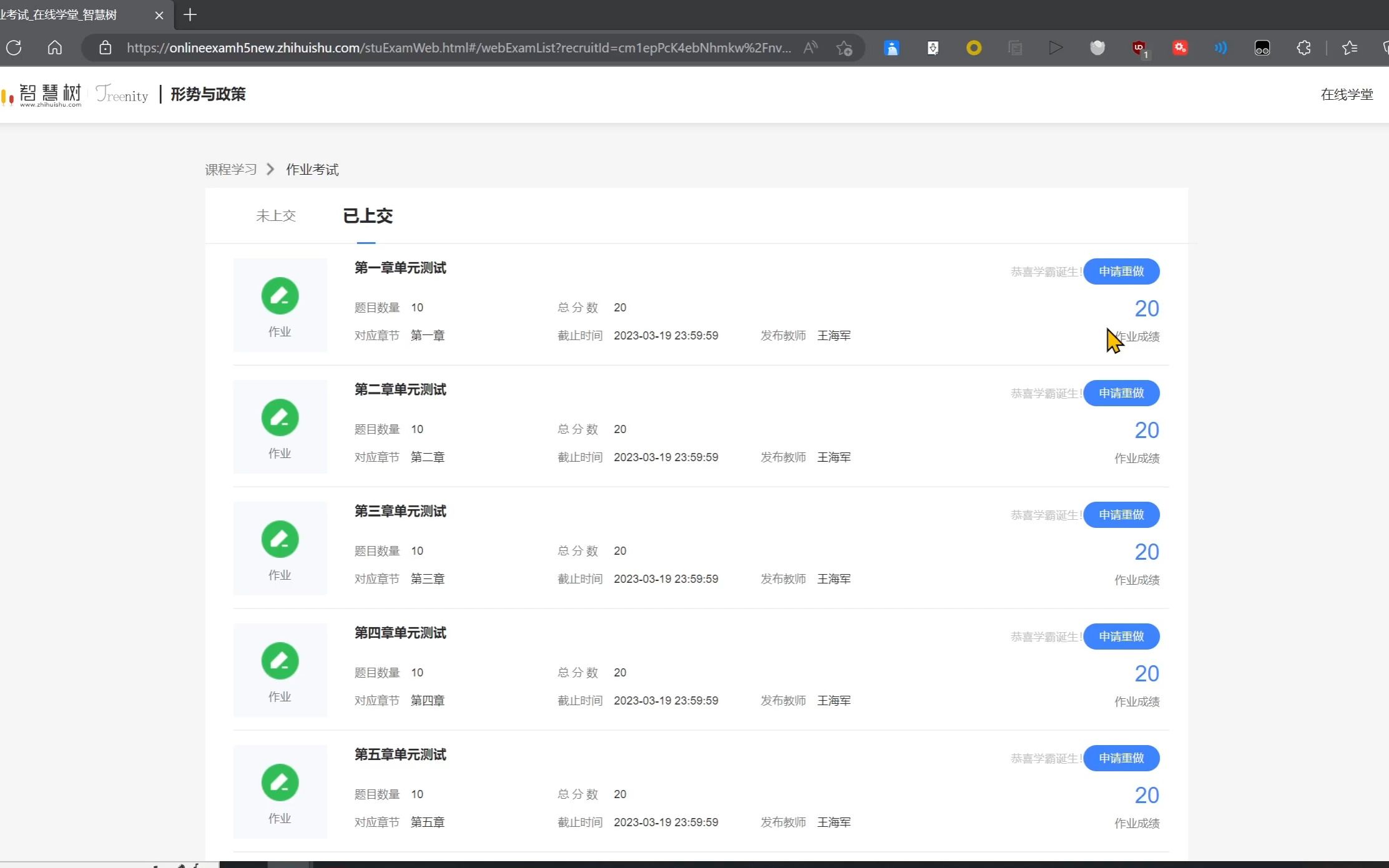The image size is (1389, 868).
Task: Click 对应章节 value 第五章
Action: (428, 822)
